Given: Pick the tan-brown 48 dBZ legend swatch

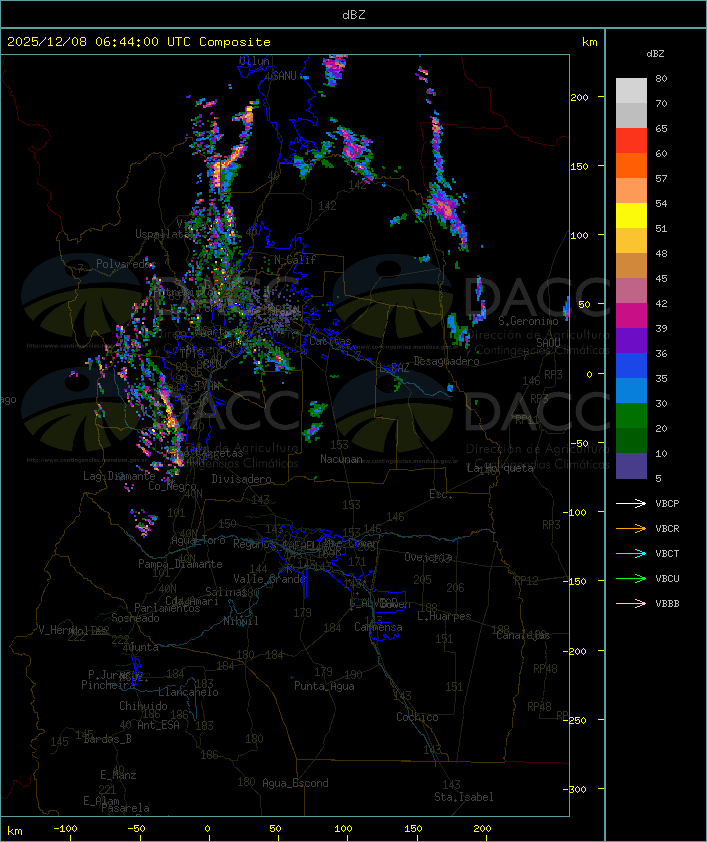Looking at the screenshot, I should [631, 266].
